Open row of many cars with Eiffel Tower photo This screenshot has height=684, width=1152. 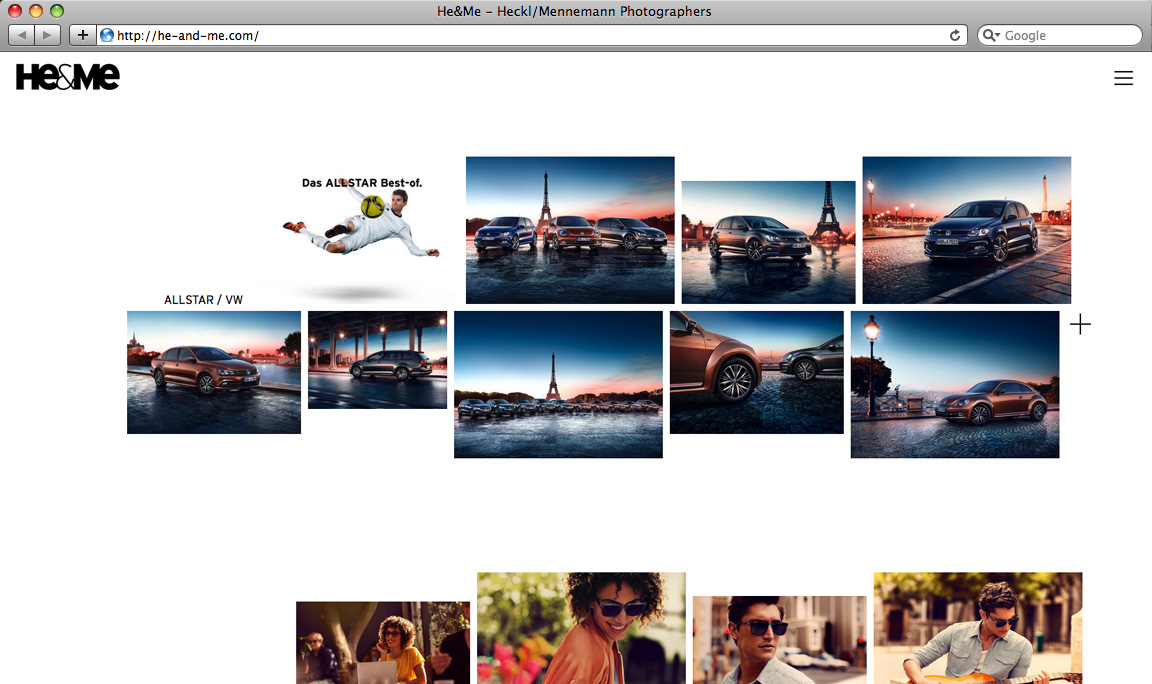point(558,384)
